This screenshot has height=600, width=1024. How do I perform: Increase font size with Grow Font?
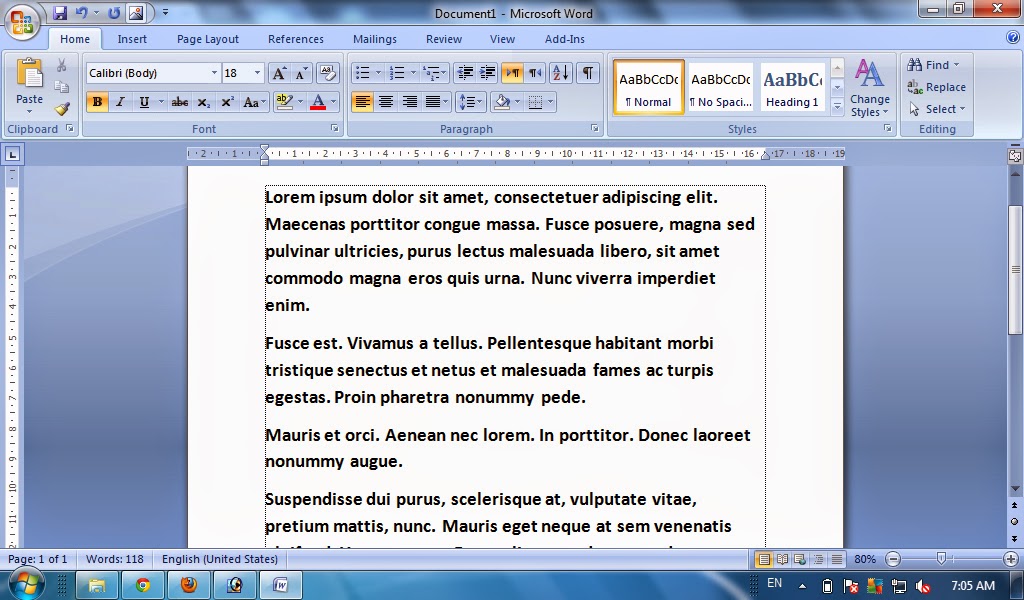(x=280, y=72)
